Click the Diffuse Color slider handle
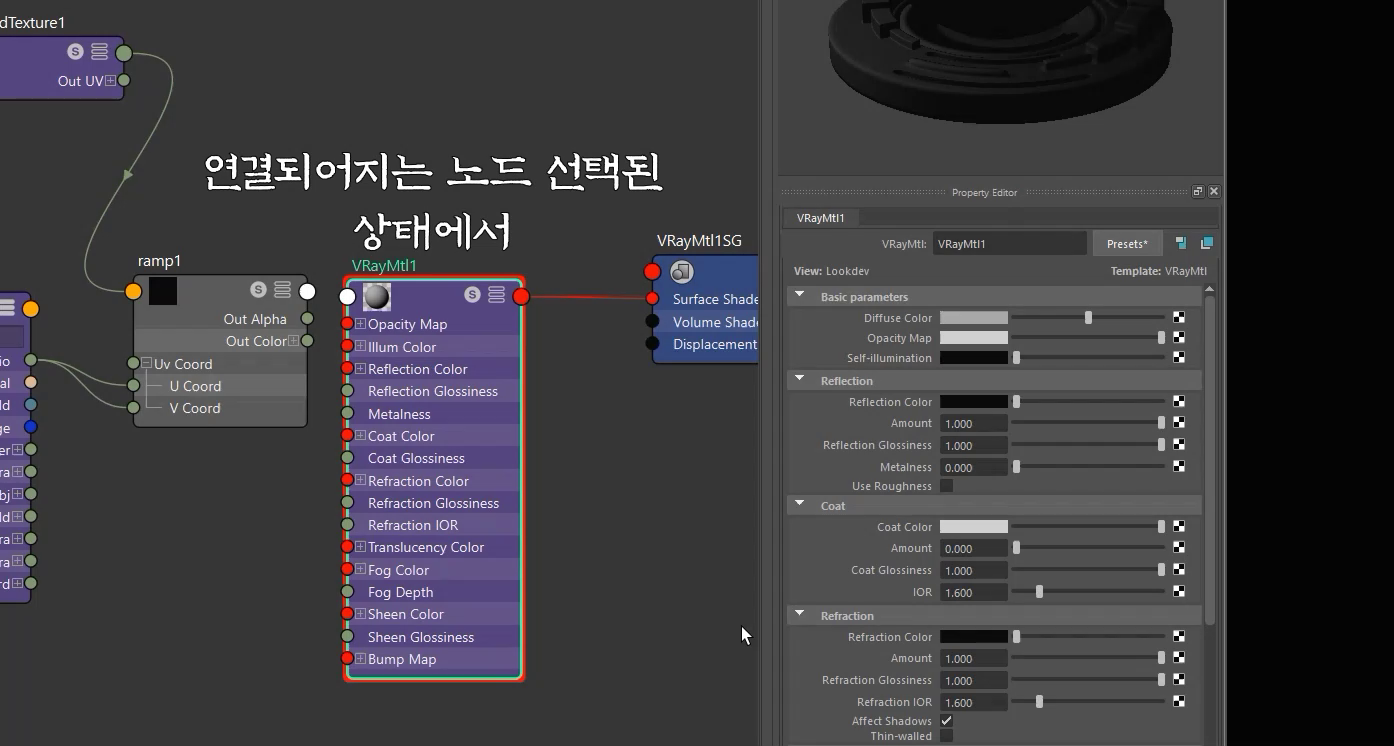This screenshot has height=746, width=1394. pyautogui.click(x=1088, y=318)
